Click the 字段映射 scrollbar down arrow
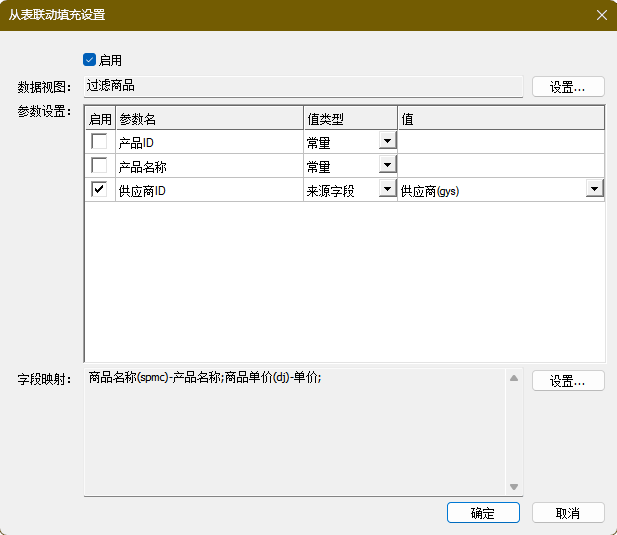Image resolution: width=617 pixels, height=535 pixels. point(514,487)
